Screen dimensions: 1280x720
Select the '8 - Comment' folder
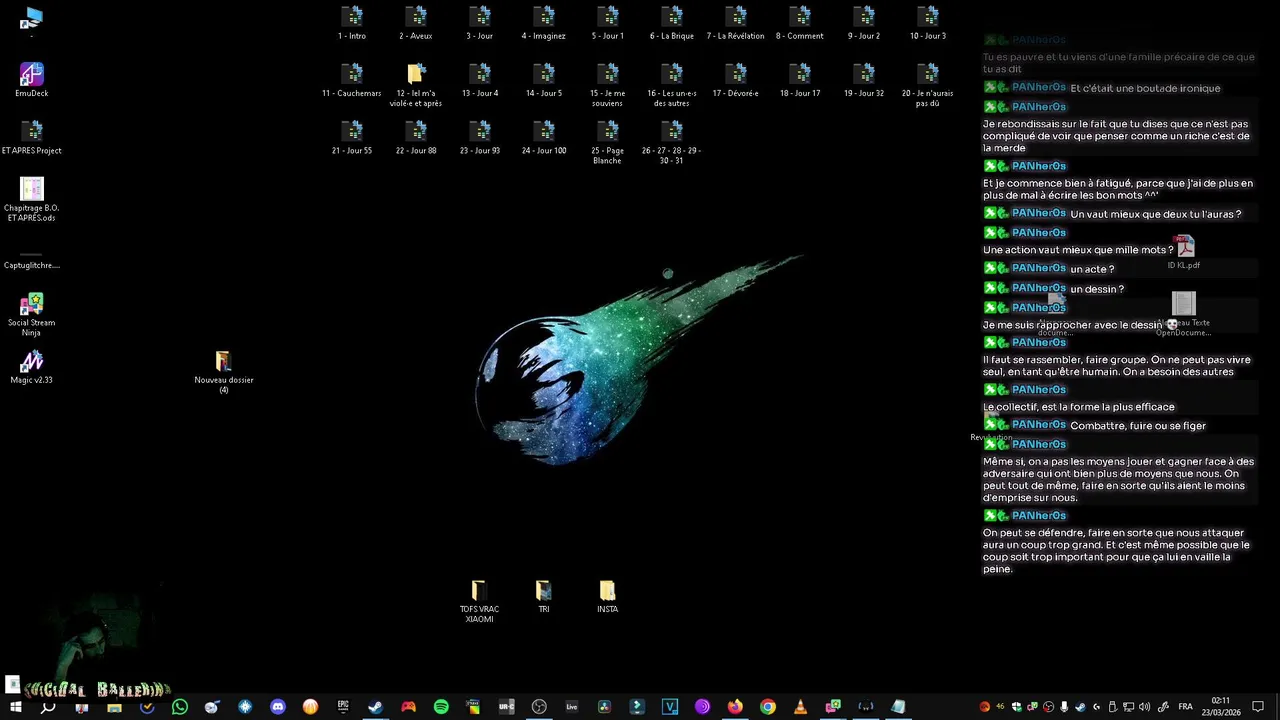click(x=800, y=23)
